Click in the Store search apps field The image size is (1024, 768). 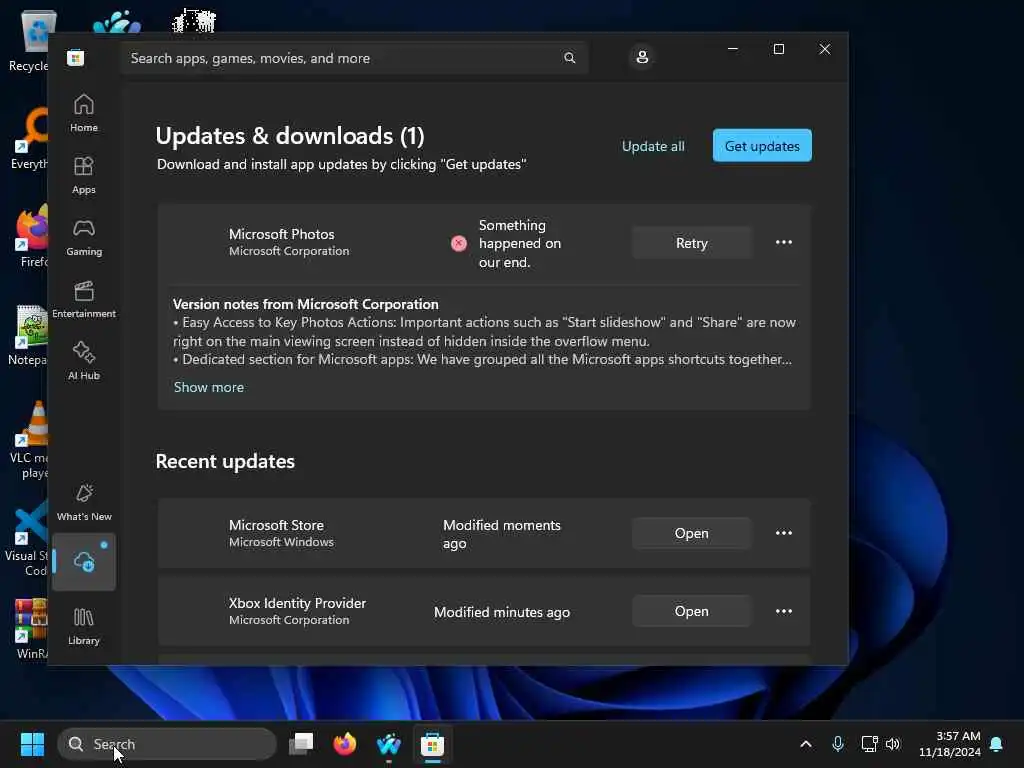(353, 58)
